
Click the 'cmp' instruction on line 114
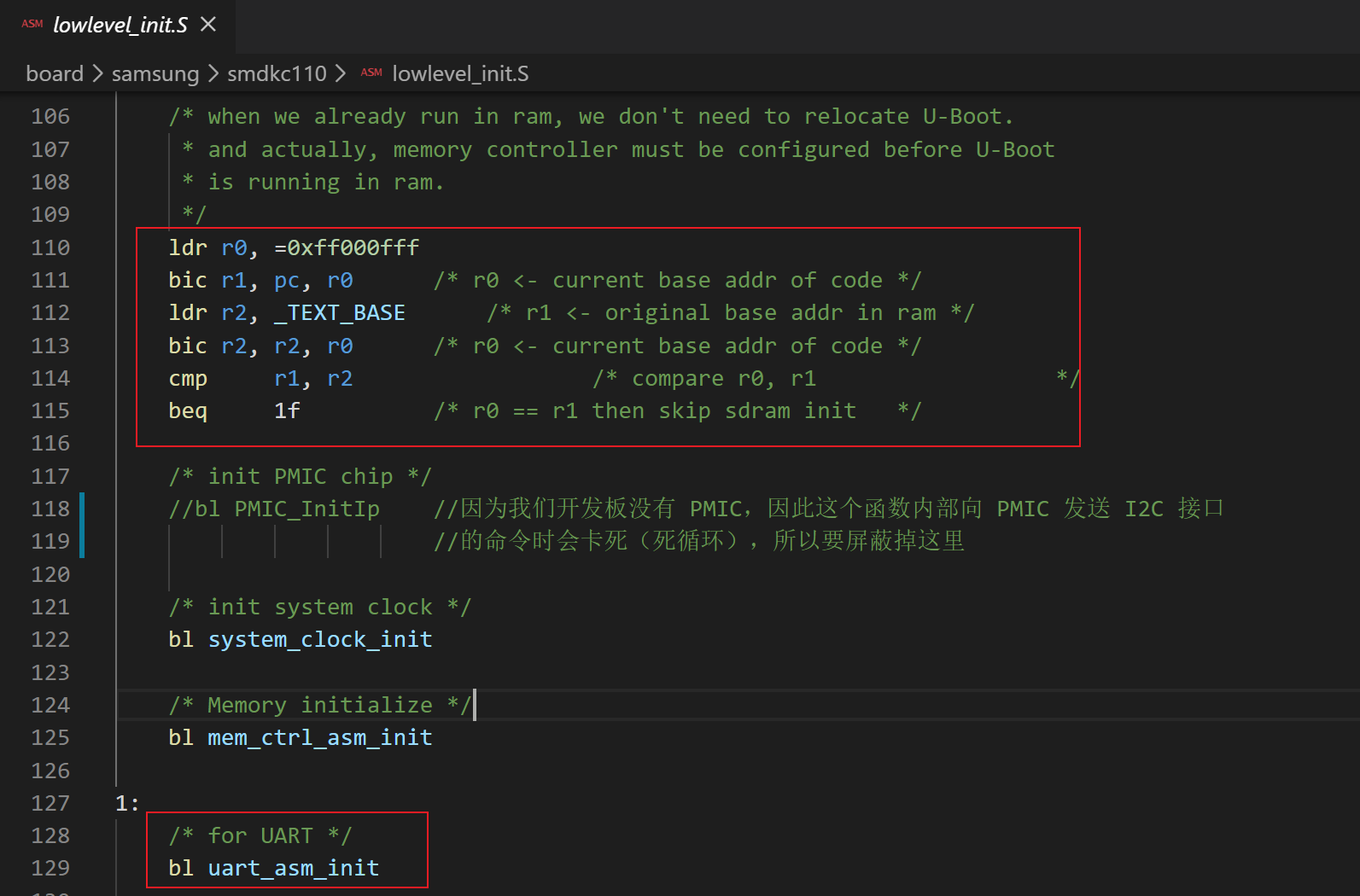coord(188,379)
